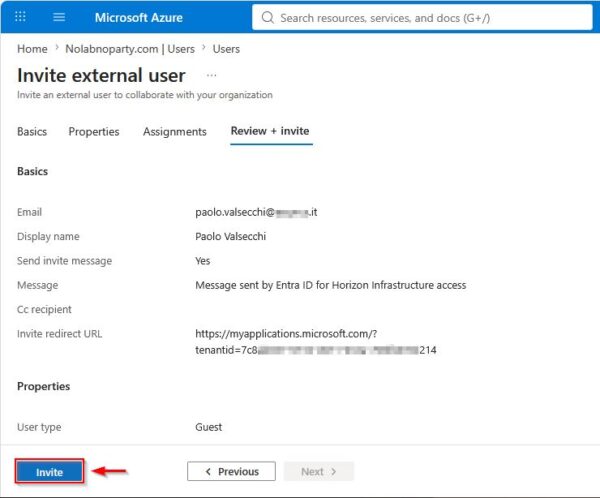600x498 pixels.
Task: Click the collaborate with your organization subtitle
Action: [x=145, y=95]
